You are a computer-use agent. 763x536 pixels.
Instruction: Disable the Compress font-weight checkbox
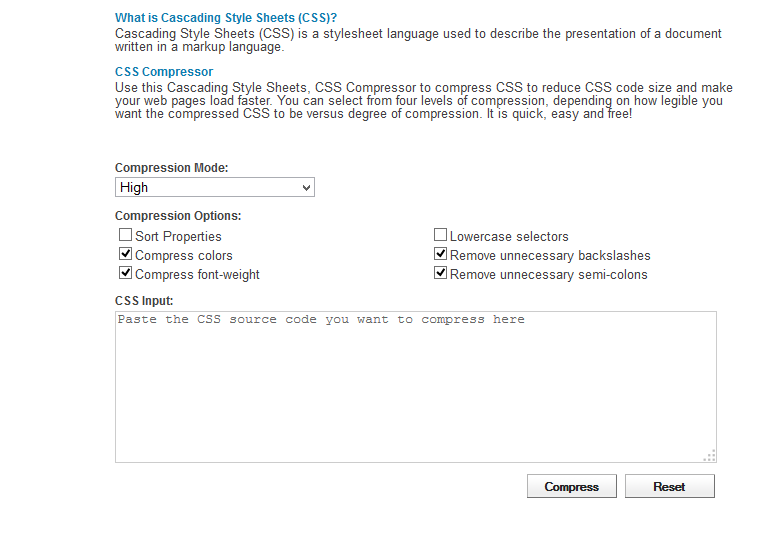[x=125, y=273]
